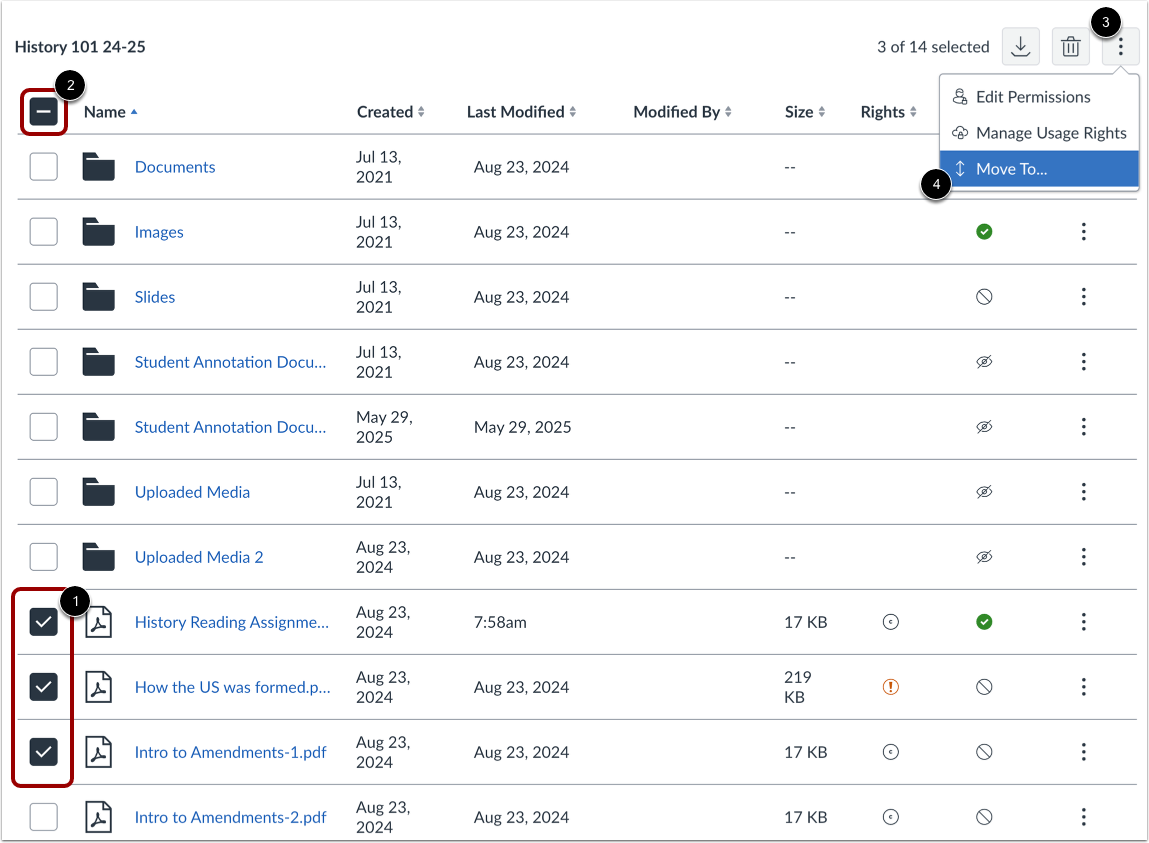Check the Documents folder checkbox

click(x=44, y=167)
